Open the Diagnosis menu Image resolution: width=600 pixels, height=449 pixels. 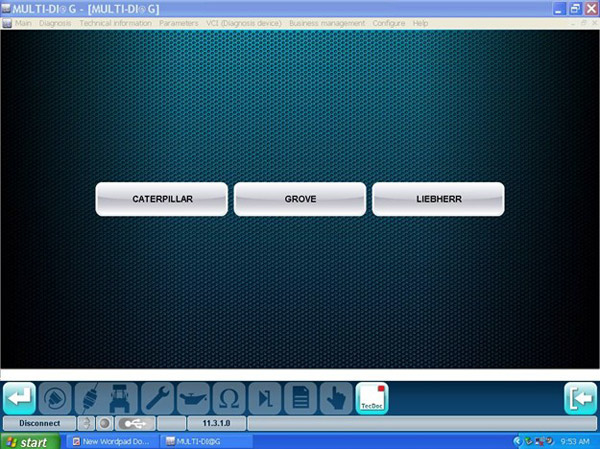(x=55, y=22)
